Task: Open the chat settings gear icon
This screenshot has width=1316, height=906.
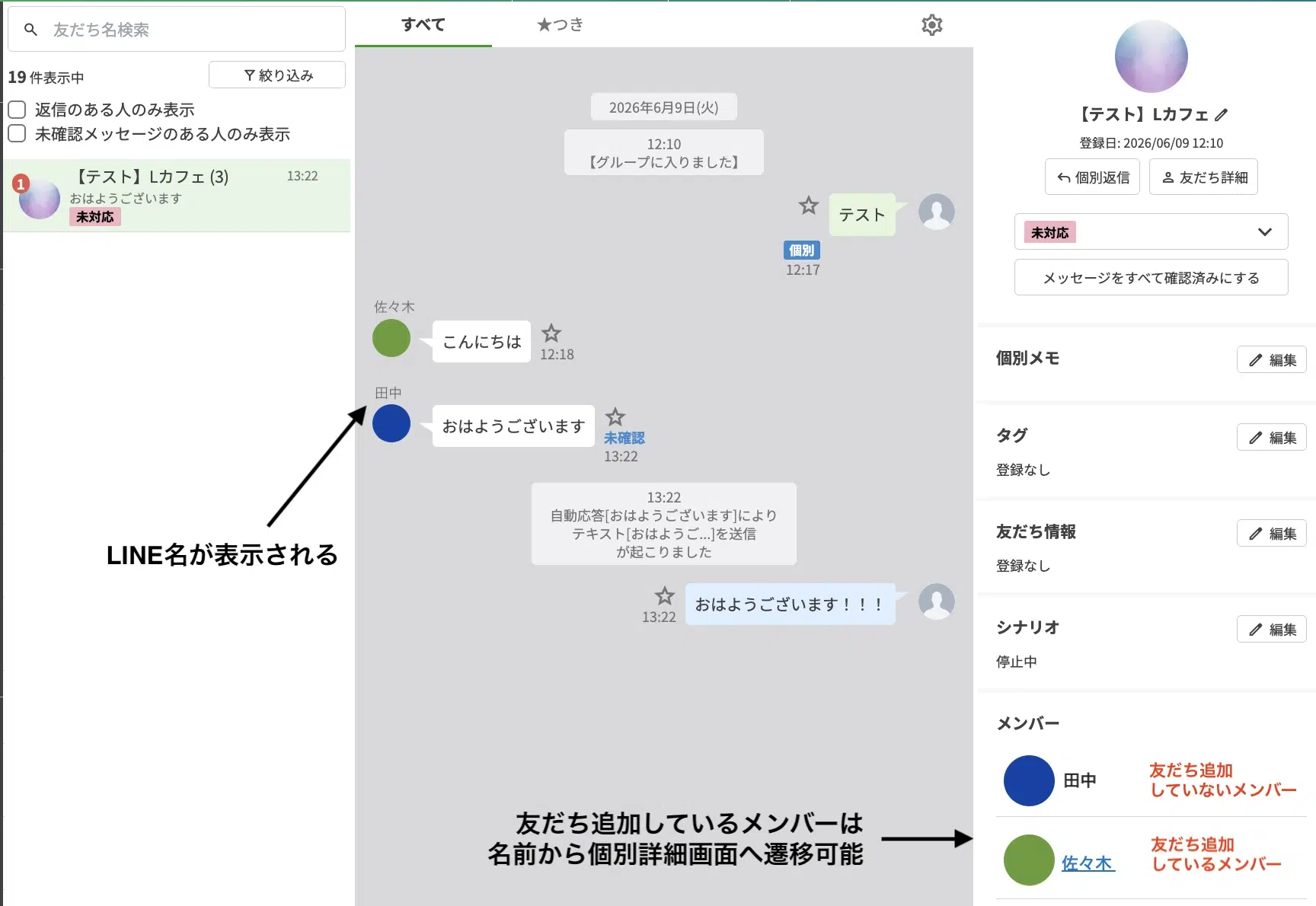Action: [931, 25]
